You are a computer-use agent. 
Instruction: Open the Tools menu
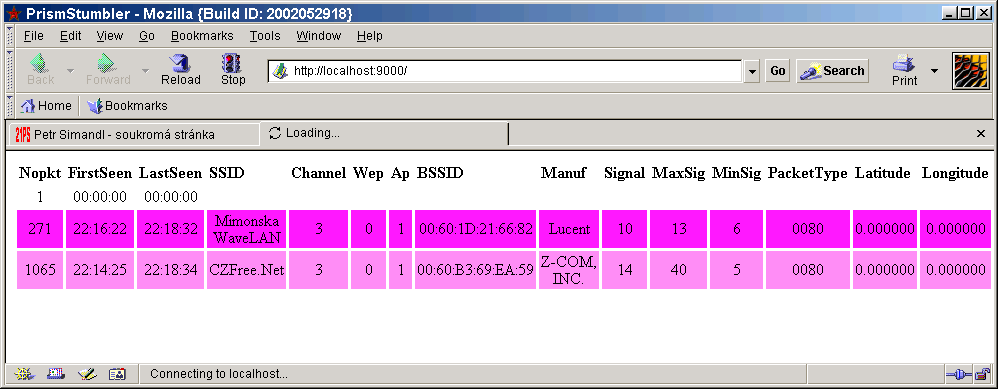[x=265, y=36]
